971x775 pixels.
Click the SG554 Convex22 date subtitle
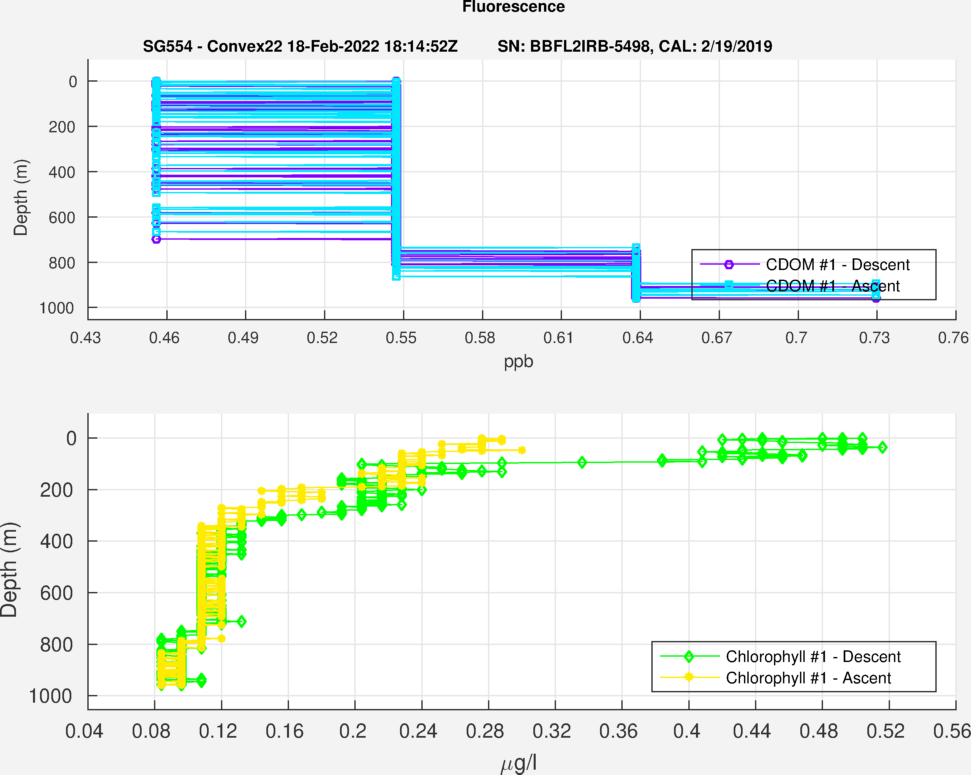coord(300,47)
